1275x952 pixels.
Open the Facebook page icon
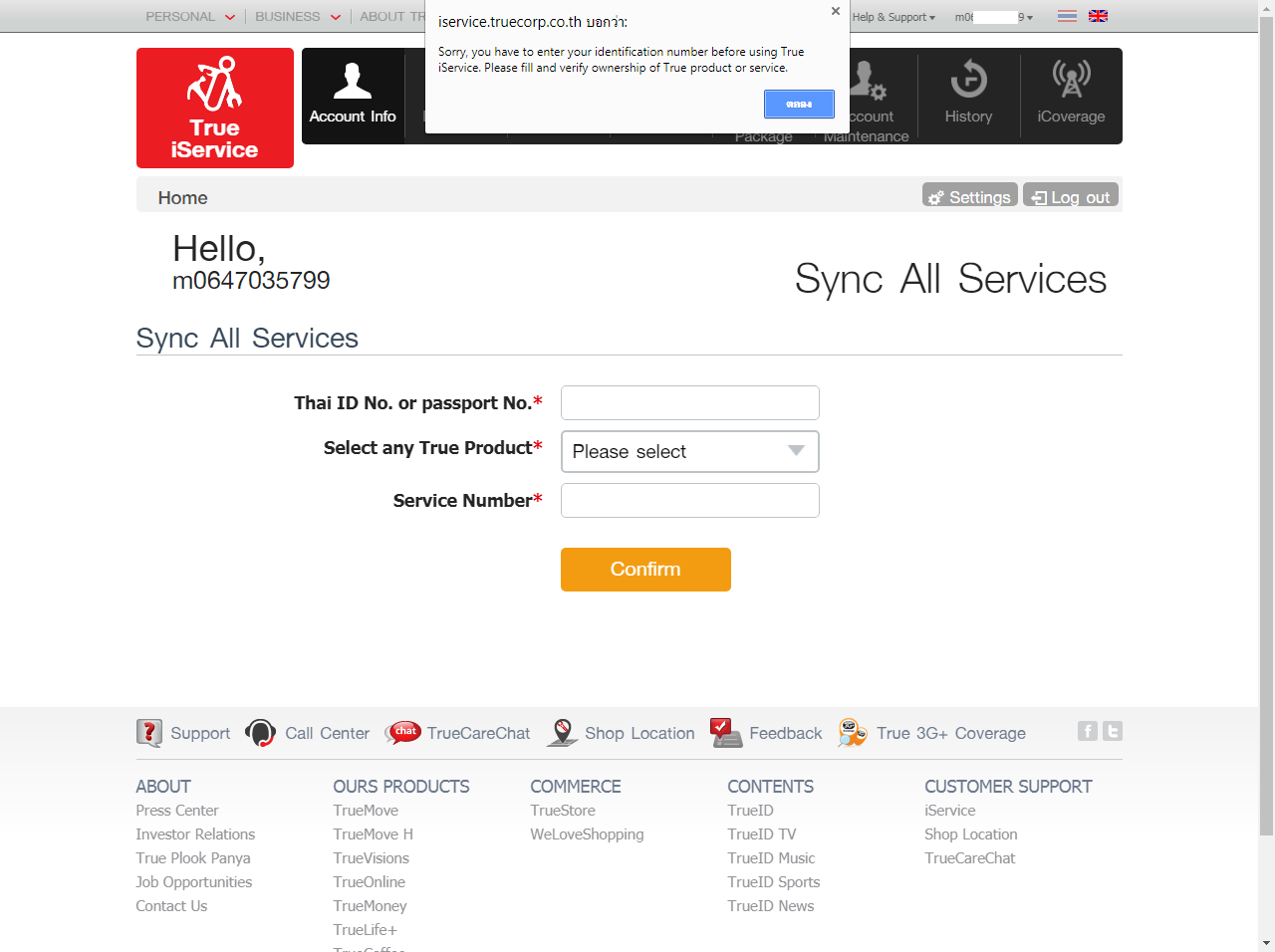(1088, 731)
